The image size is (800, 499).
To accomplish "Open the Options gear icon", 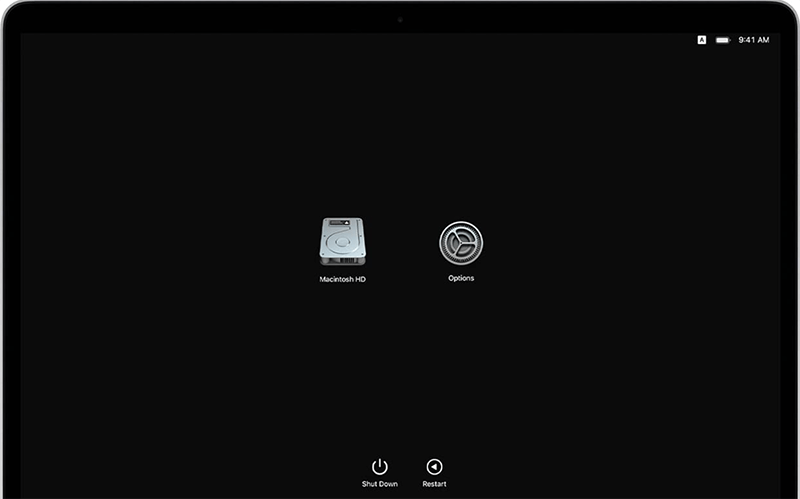I will pos(461,243).
